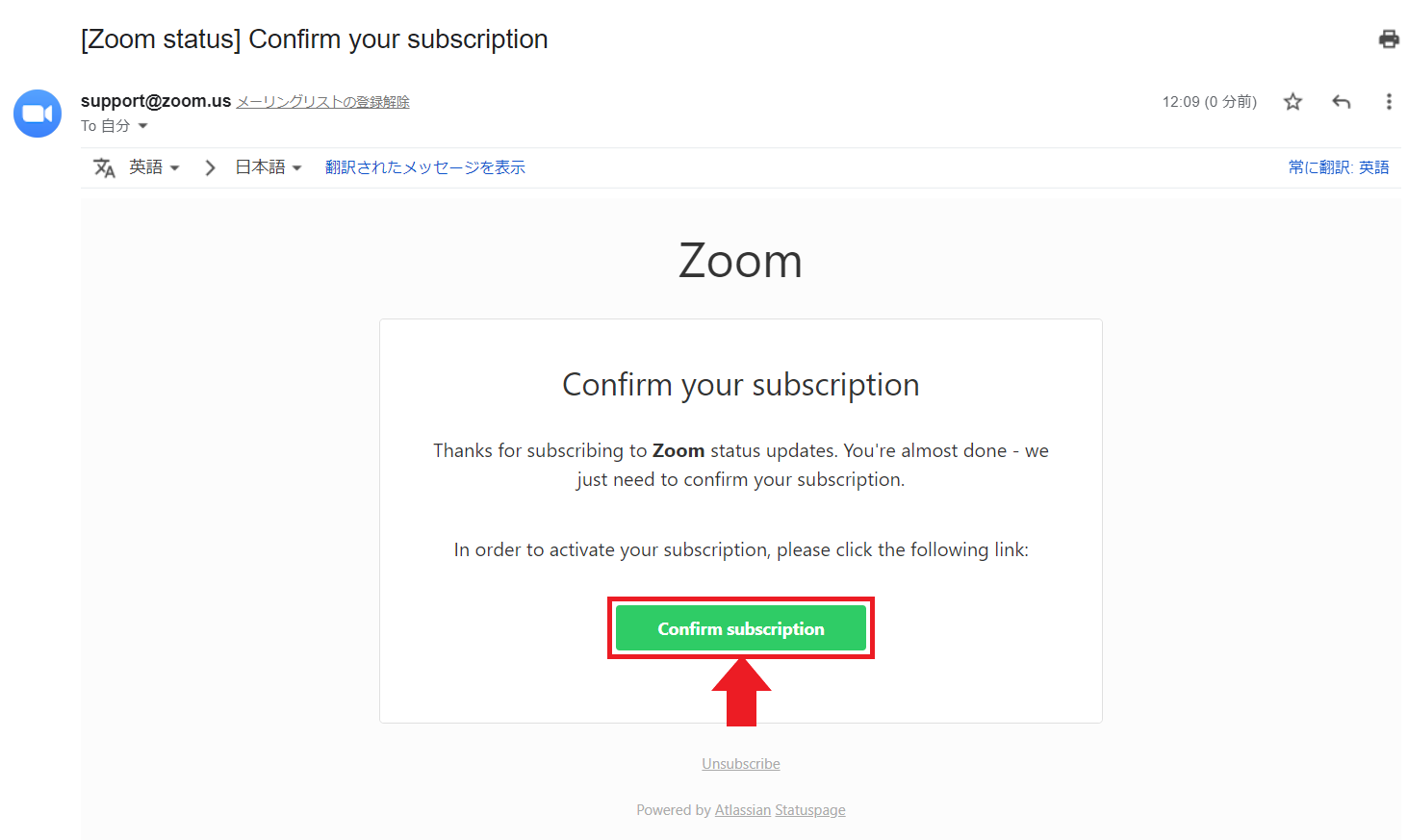This screenshot has width=1408, height=840.
Task: Click the Zoom sender avatar icon
Action: click(38, 114)
